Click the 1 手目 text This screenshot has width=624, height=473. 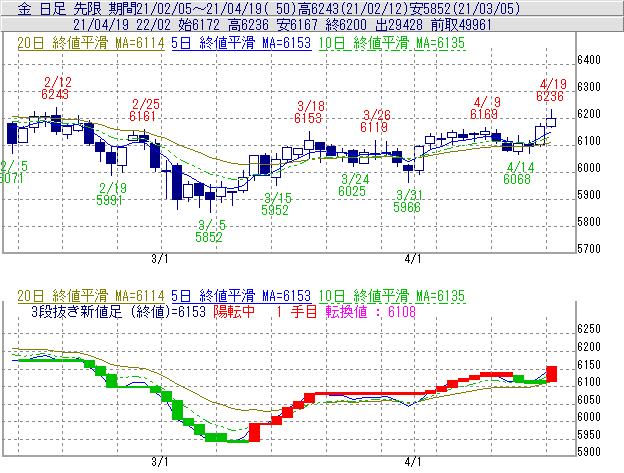pos(297,311)
